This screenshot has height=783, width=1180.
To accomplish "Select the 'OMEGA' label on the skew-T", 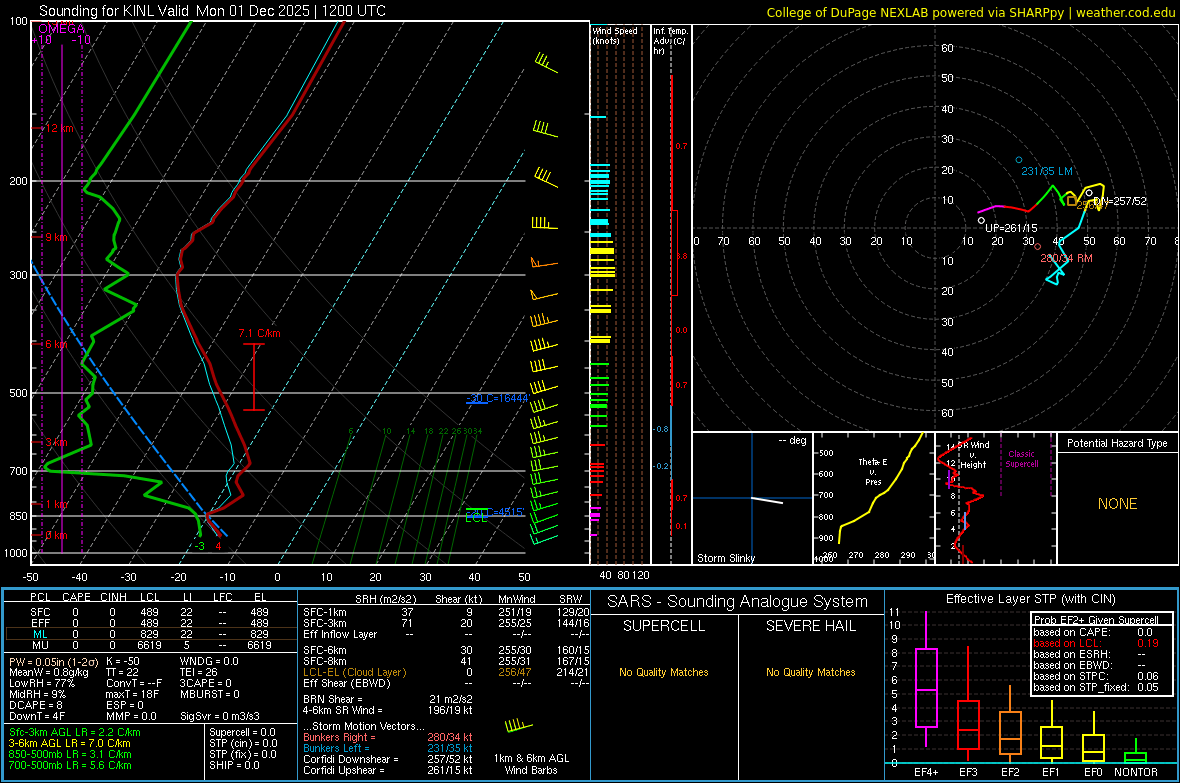I will (x=61, y=29).
